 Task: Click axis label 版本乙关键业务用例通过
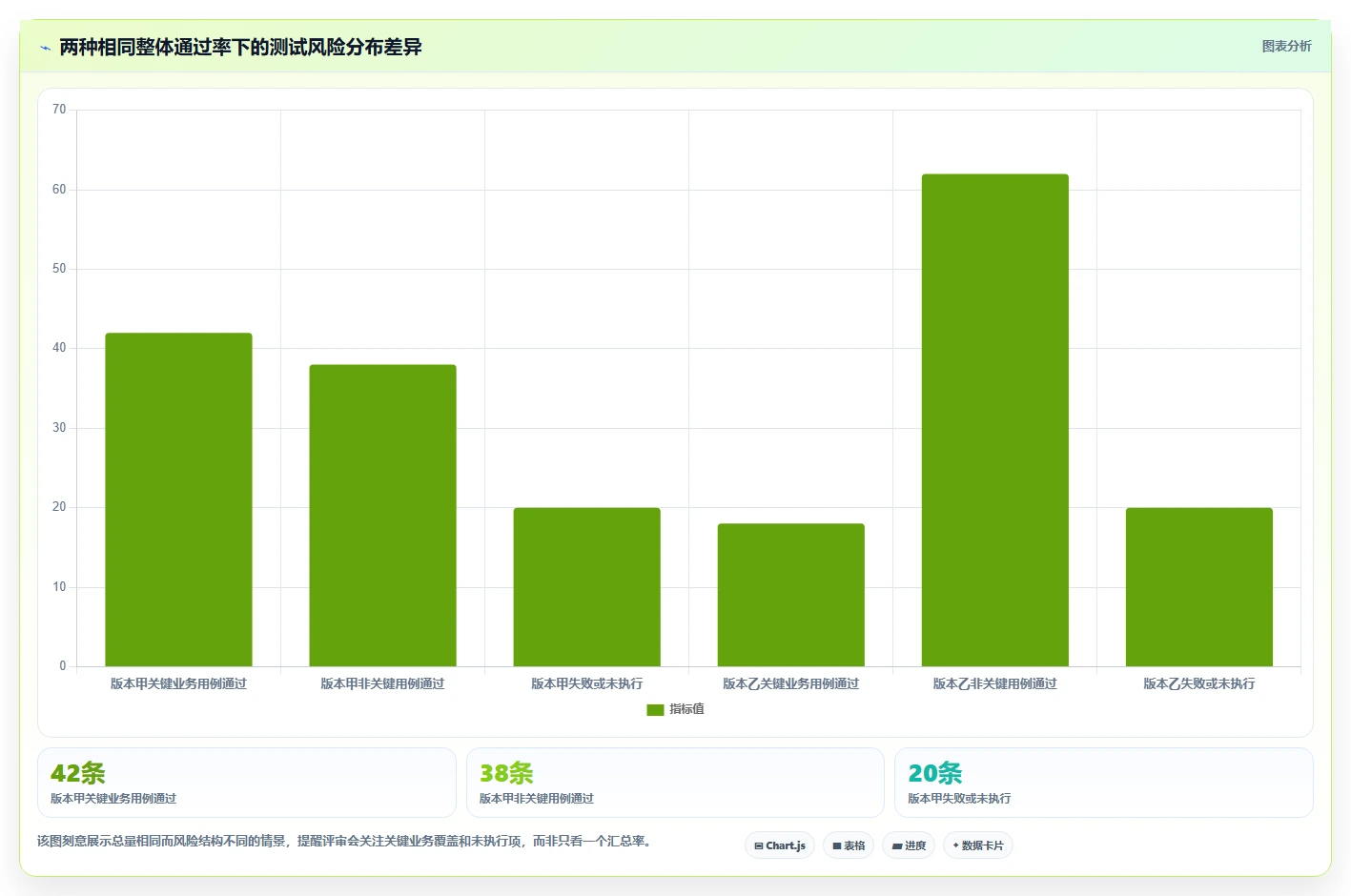pos(790,683)
